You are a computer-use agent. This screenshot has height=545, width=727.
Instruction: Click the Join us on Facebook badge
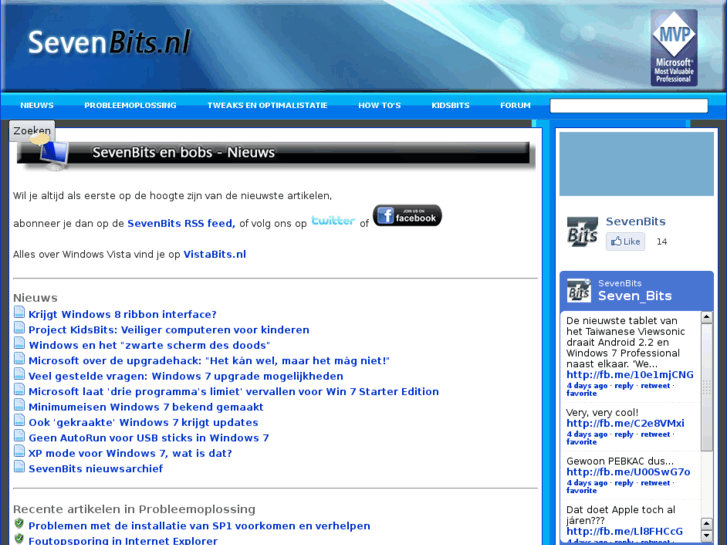[x=407, y=215]
